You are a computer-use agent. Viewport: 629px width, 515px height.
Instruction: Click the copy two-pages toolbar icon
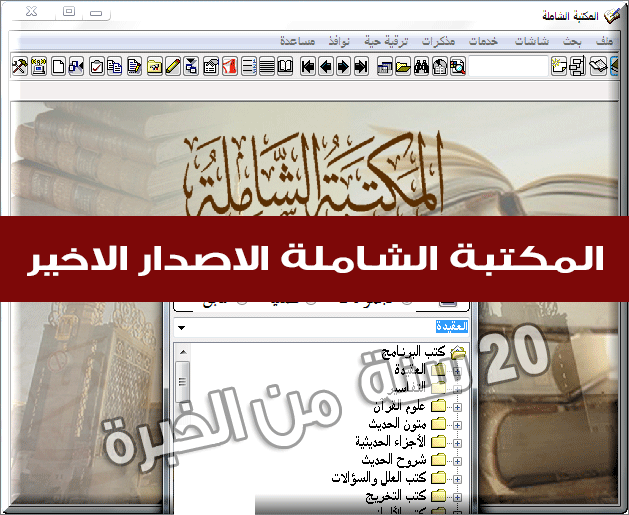pyautogui.click(x=115, y=66)
